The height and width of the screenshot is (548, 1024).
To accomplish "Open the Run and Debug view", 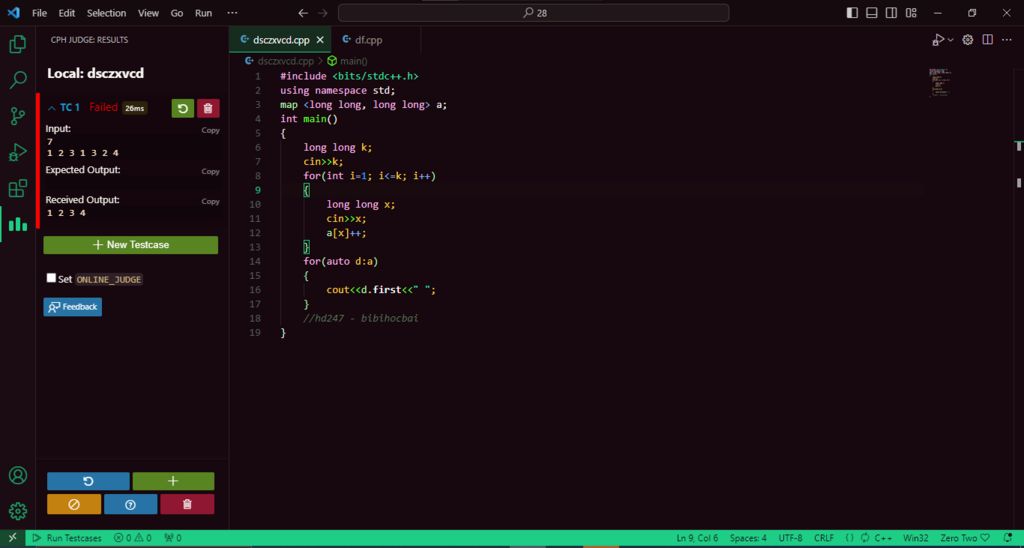I will point(18,153).
